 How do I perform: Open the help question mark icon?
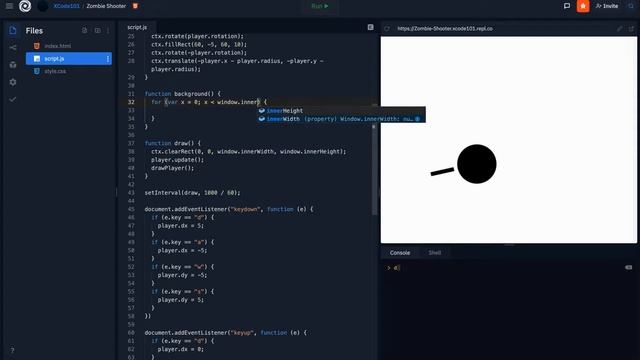[12, 350]
